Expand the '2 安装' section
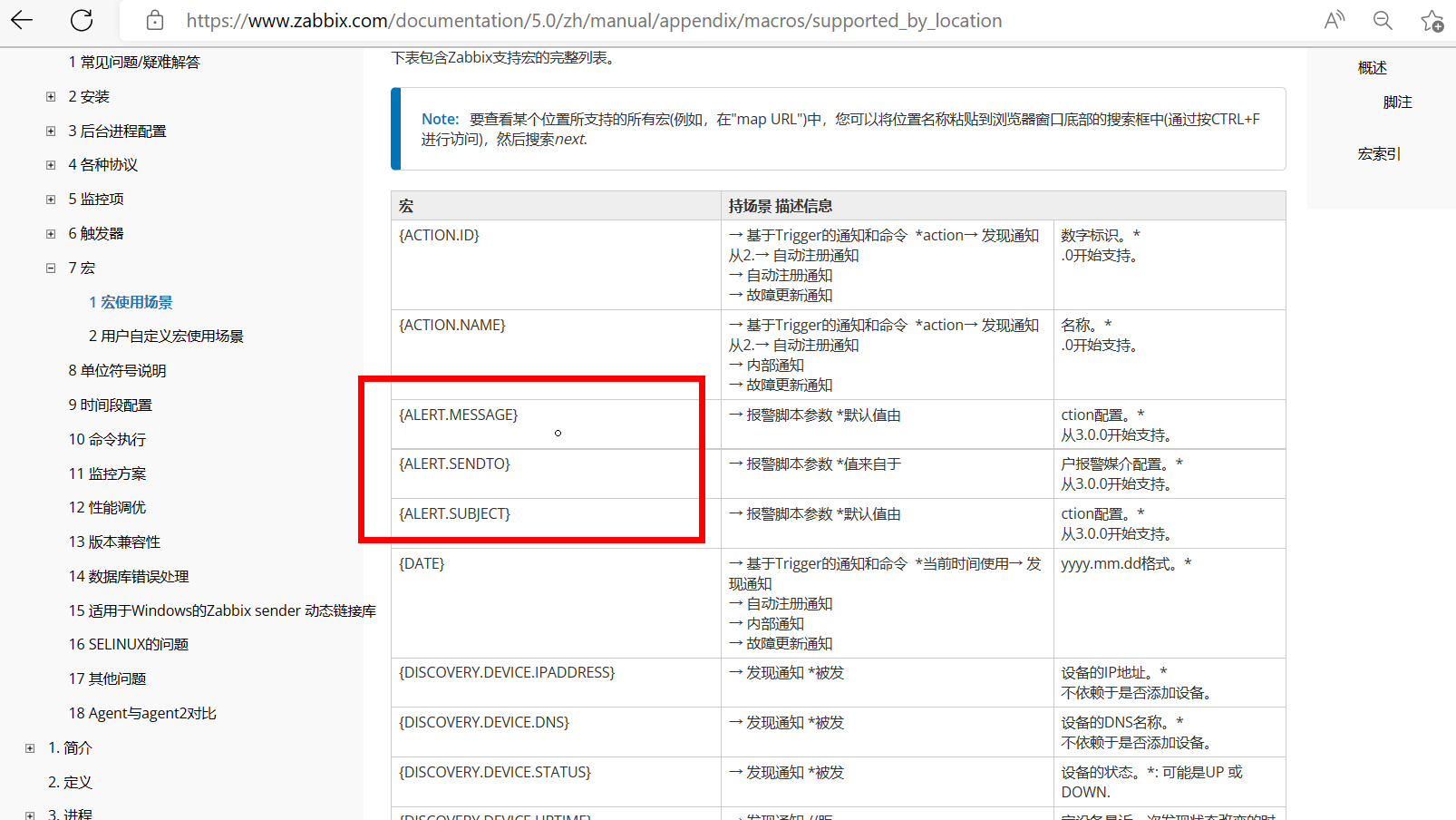 point(51,96)
